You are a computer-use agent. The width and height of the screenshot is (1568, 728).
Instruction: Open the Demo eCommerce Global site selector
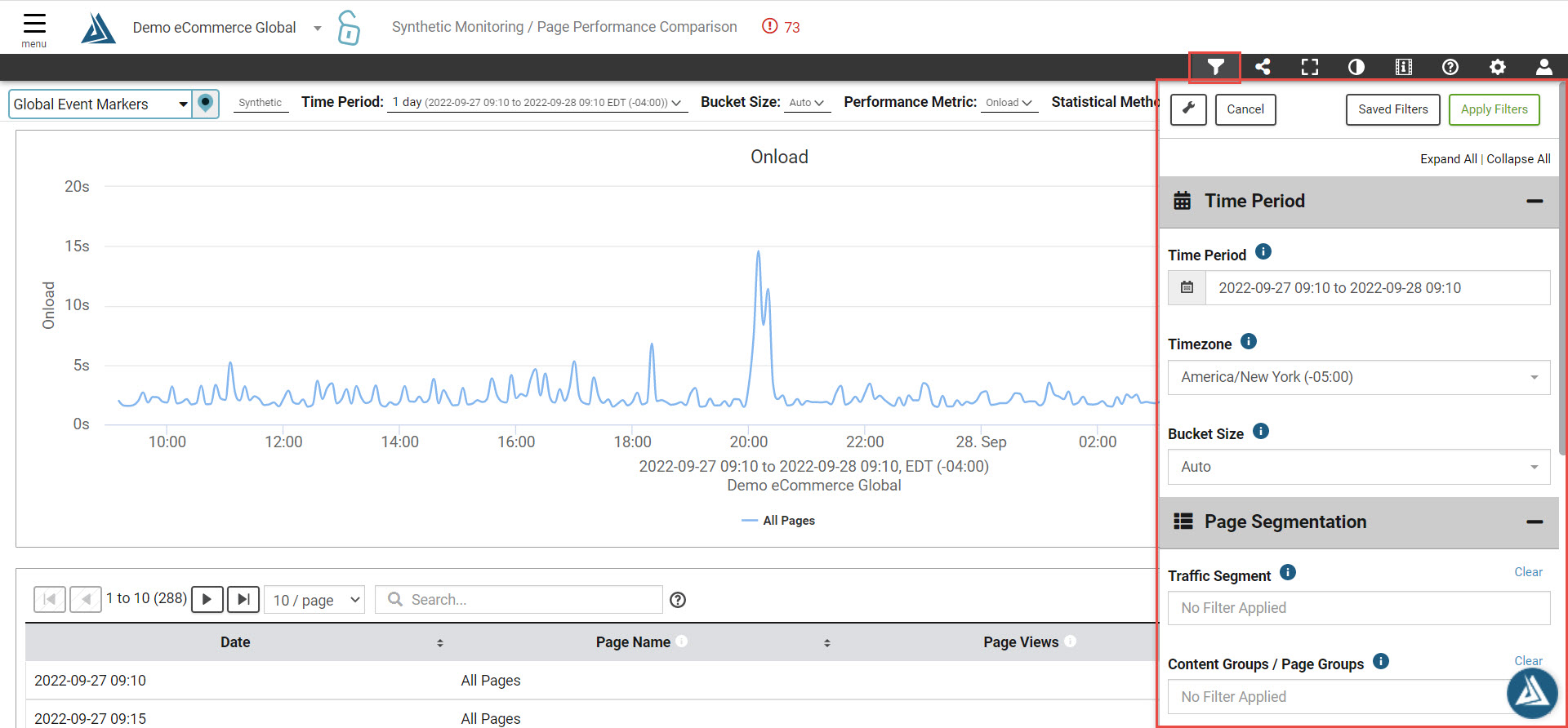227,28
